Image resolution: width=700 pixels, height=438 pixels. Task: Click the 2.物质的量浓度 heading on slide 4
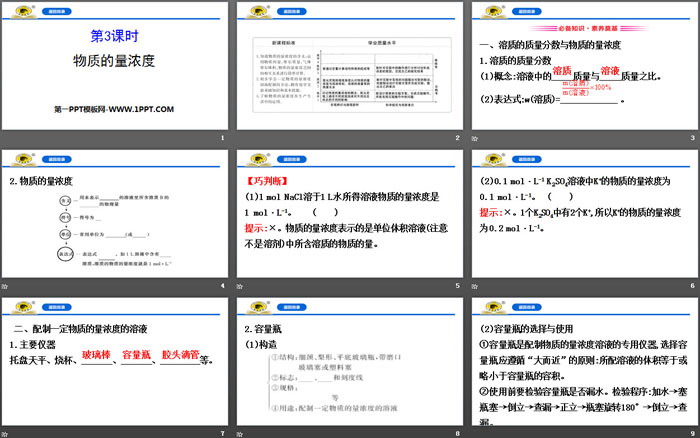(41, 181)
